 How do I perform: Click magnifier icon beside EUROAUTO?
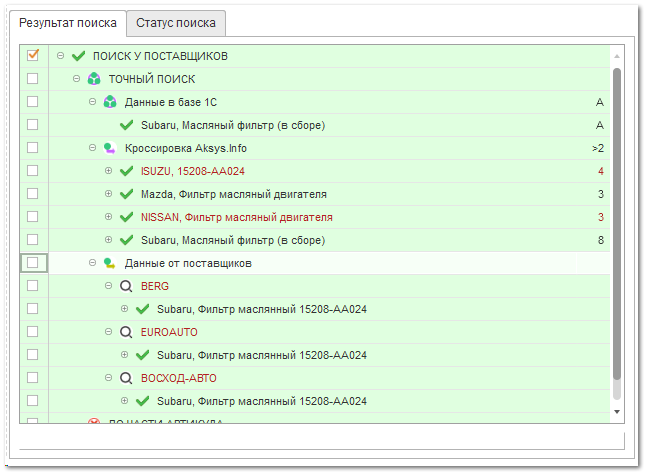point(126,332)
